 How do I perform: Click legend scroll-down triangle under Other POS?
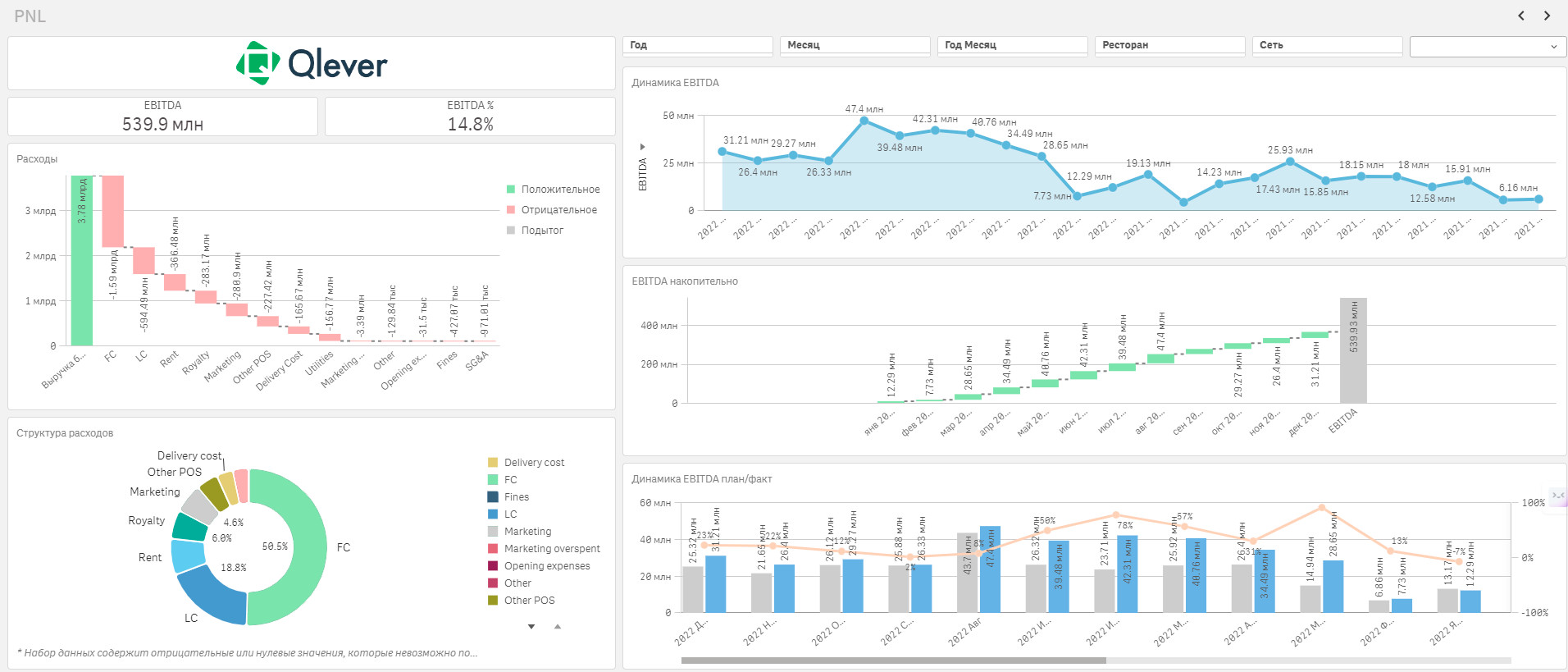click(531, 627)
